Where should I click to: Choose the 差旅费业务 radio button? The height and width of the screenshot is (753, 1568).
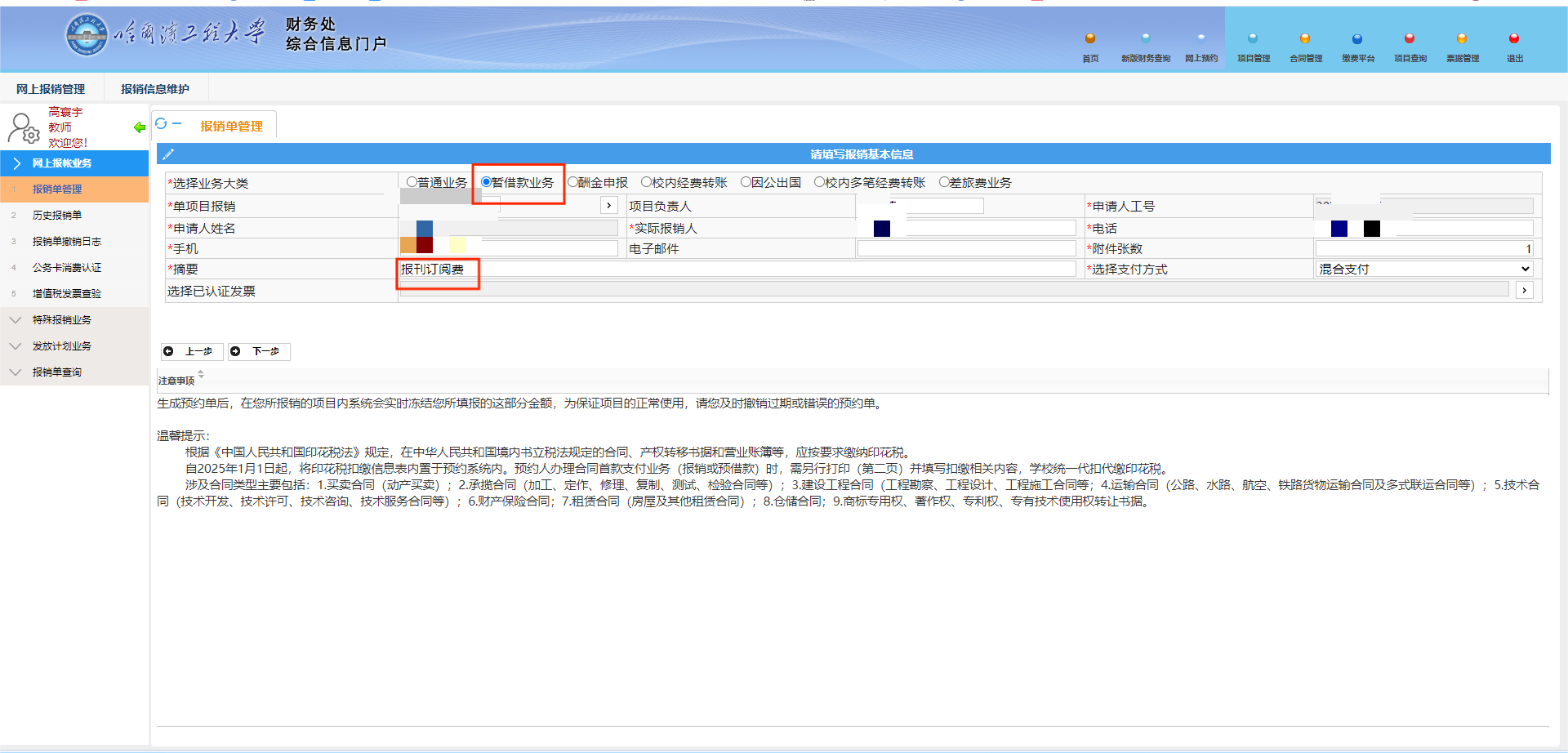[944, 182]
